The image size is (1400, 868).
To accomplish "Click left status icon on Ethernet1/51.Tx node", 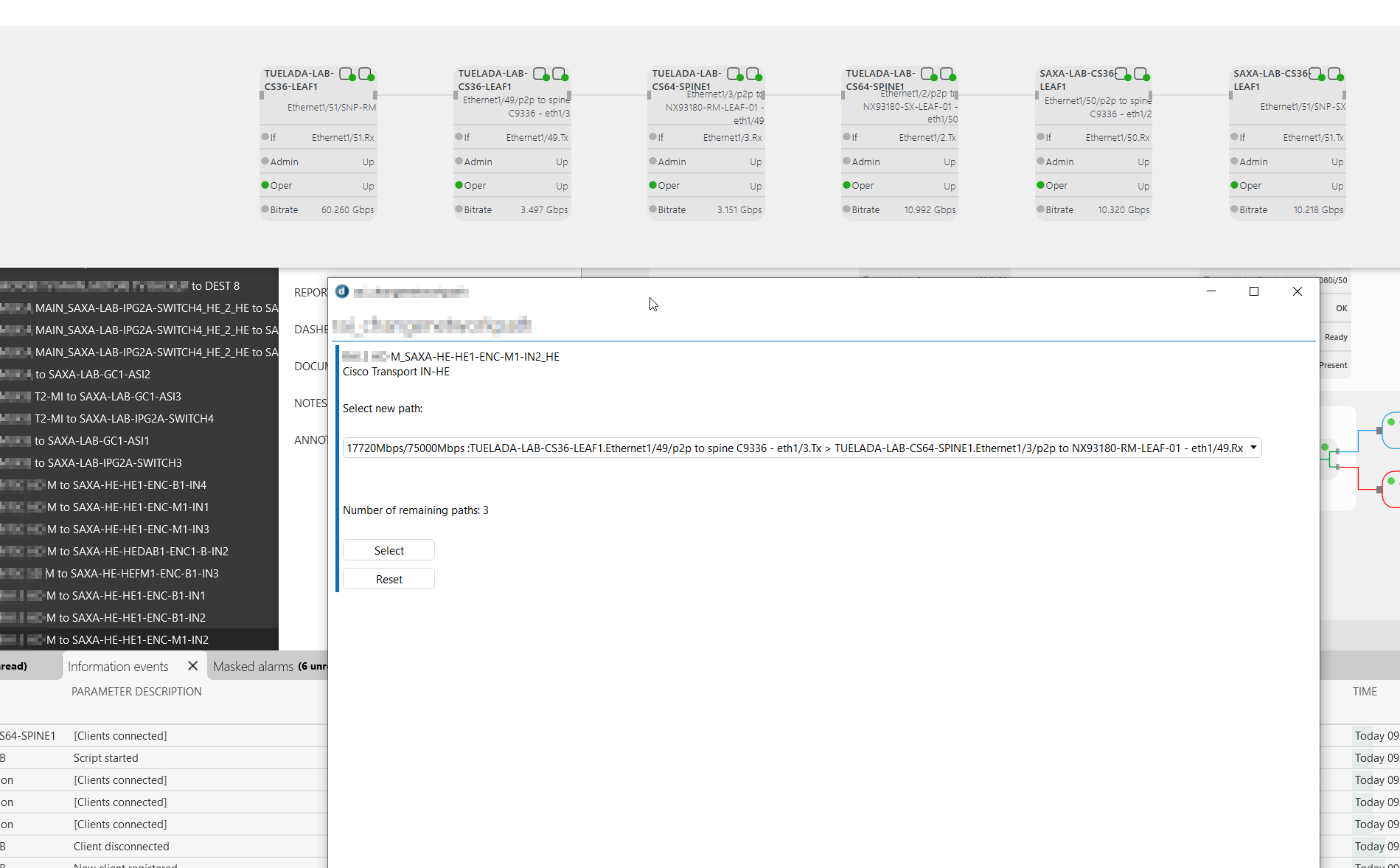I will (1316, 74).
